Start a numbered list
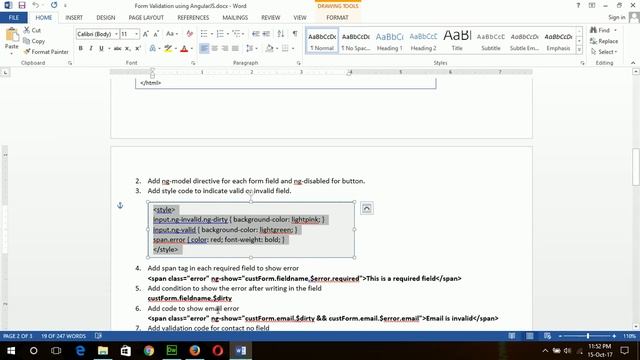The image size is (640, 360). point(220,34)
